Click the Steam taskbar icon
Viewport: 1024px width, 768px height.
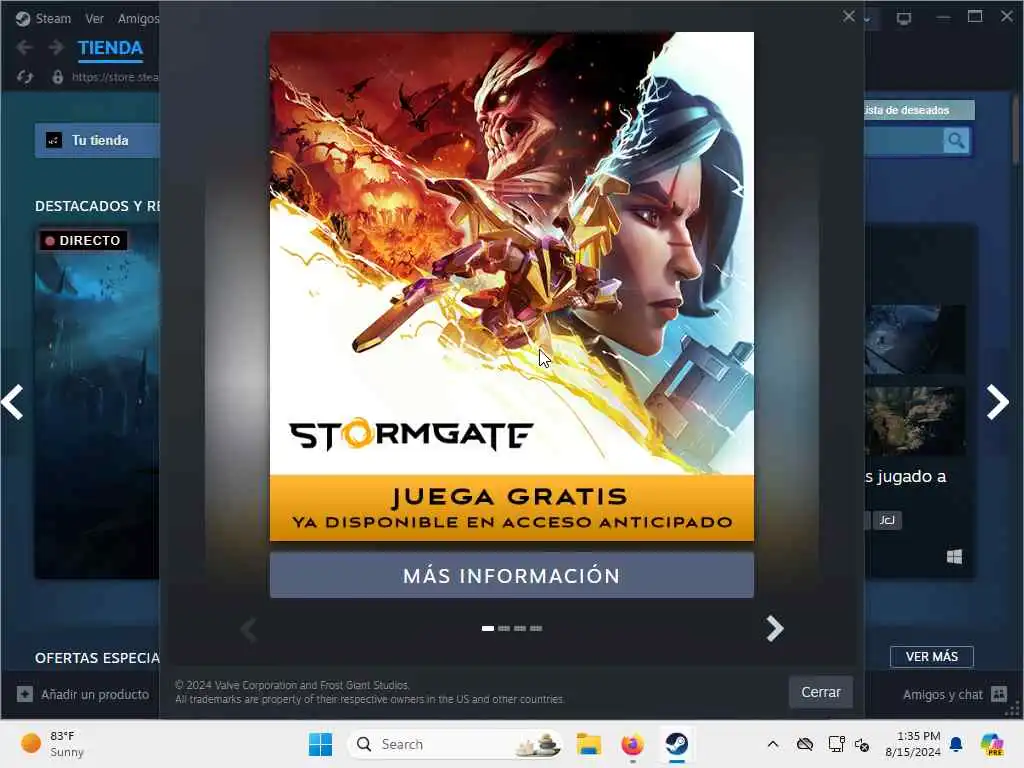click(677, 744)
